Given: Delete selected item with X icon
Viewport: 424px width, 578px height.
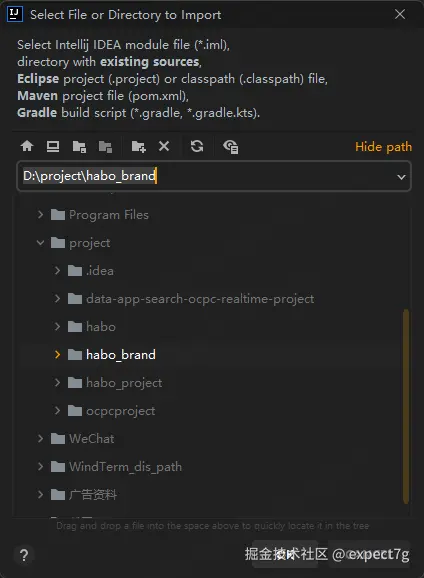Looking at the screenshot, I should point(164,146).
